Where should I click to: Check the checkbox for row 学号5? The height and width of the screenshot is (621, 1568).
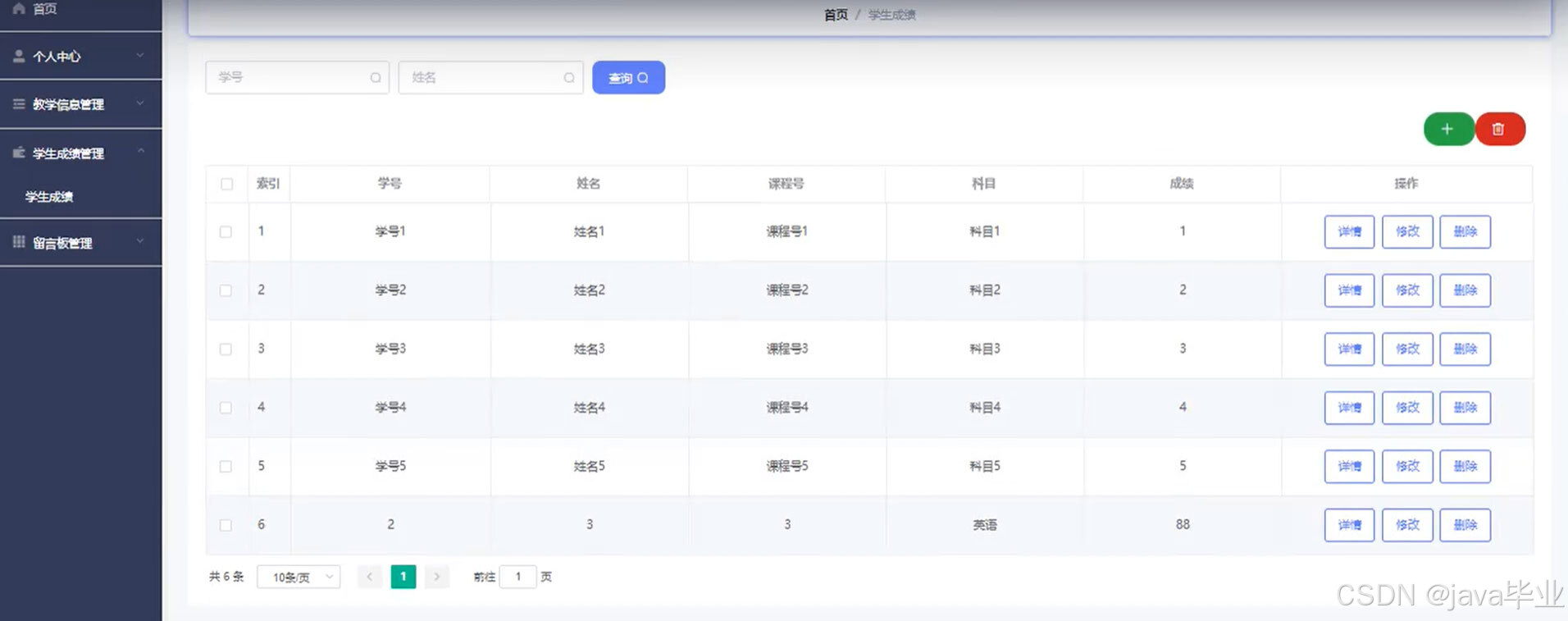tap(226, 467)
